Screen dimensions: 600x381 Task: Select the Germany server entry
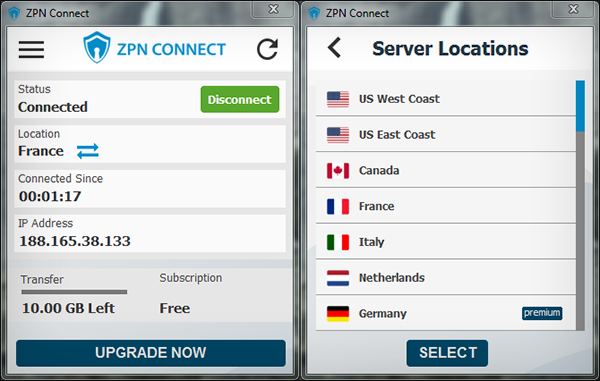[446, 313]
